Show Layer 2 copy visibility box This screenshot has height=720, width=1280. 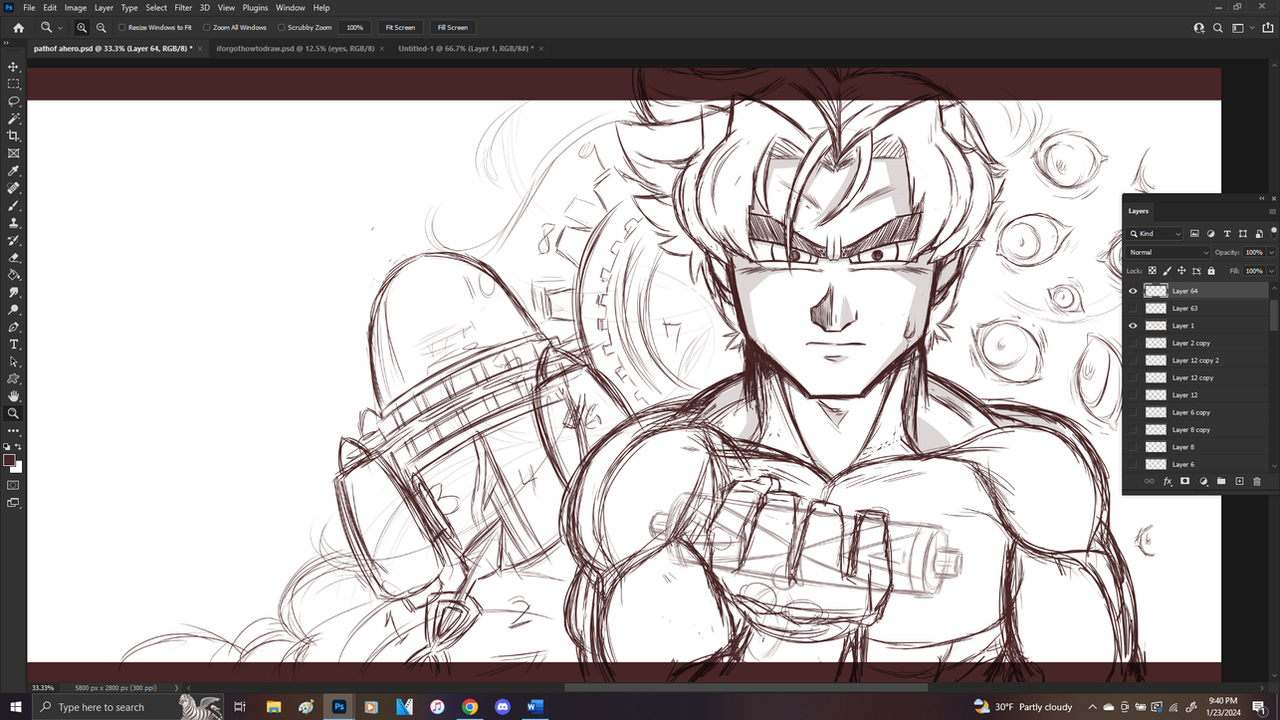(x=1133, y=343)
